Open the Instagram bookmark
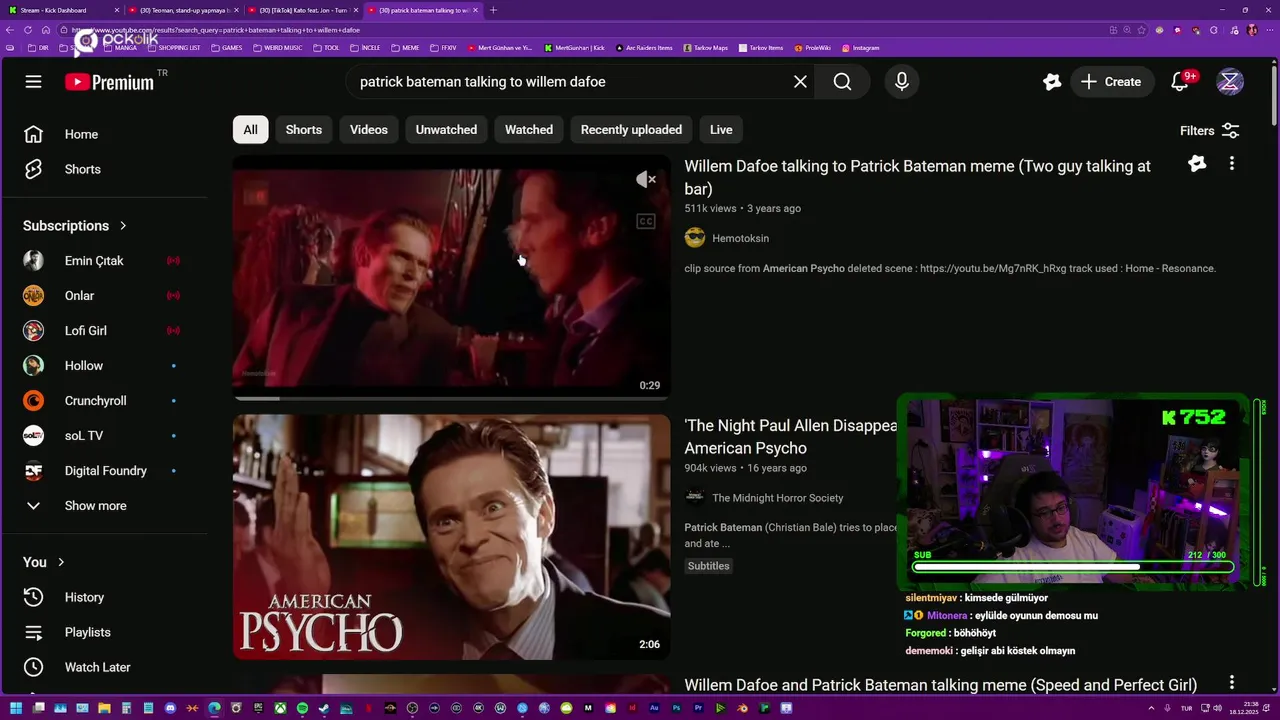The image size is (1280, 720). click(x=861, y=48)
